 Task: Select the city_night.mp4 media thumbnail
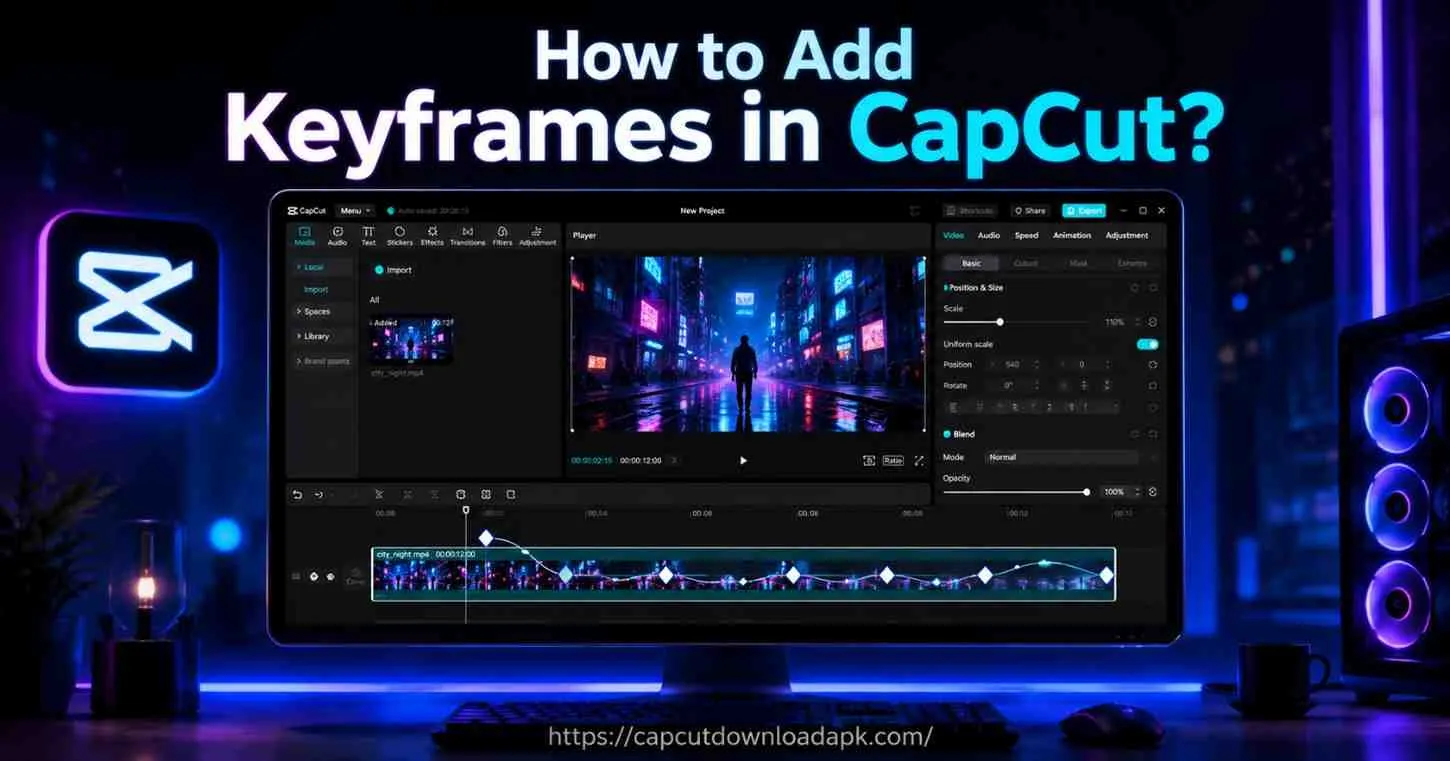[412, 341]
